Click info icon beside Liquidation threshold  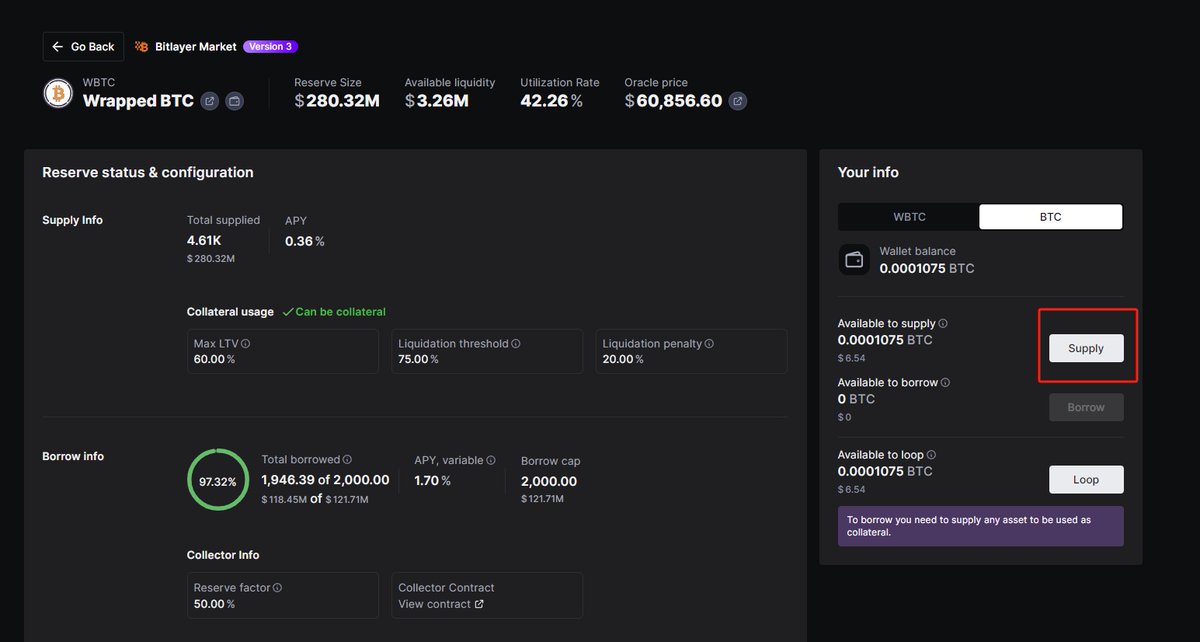516,344
